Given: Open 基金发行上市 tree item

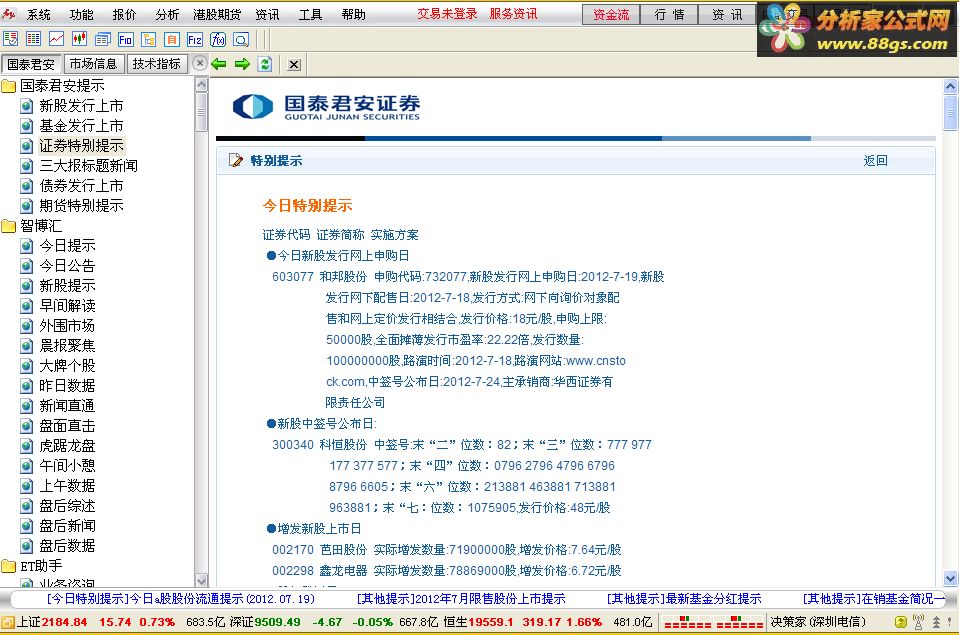Looking at the screenshot, I should tap(81, 126).
